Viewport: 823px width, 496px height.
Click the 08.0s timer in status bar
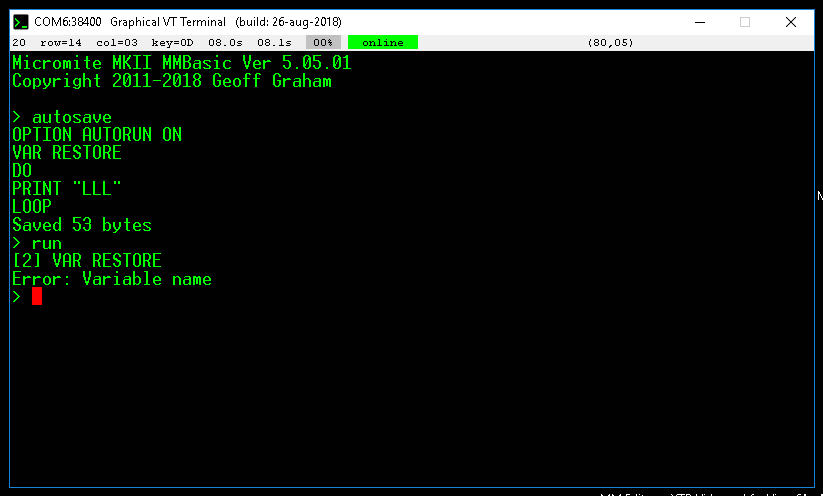(225, 43)
